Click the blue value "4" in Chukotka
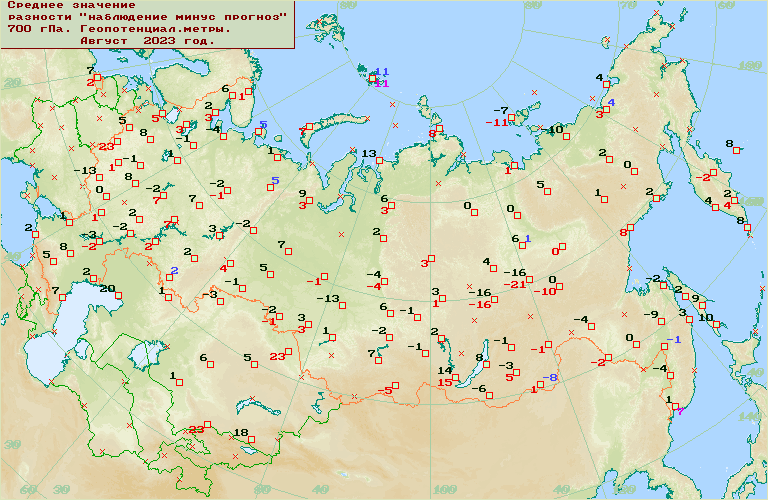This screenshot has height=500, width=768. (x=611, y=103)
